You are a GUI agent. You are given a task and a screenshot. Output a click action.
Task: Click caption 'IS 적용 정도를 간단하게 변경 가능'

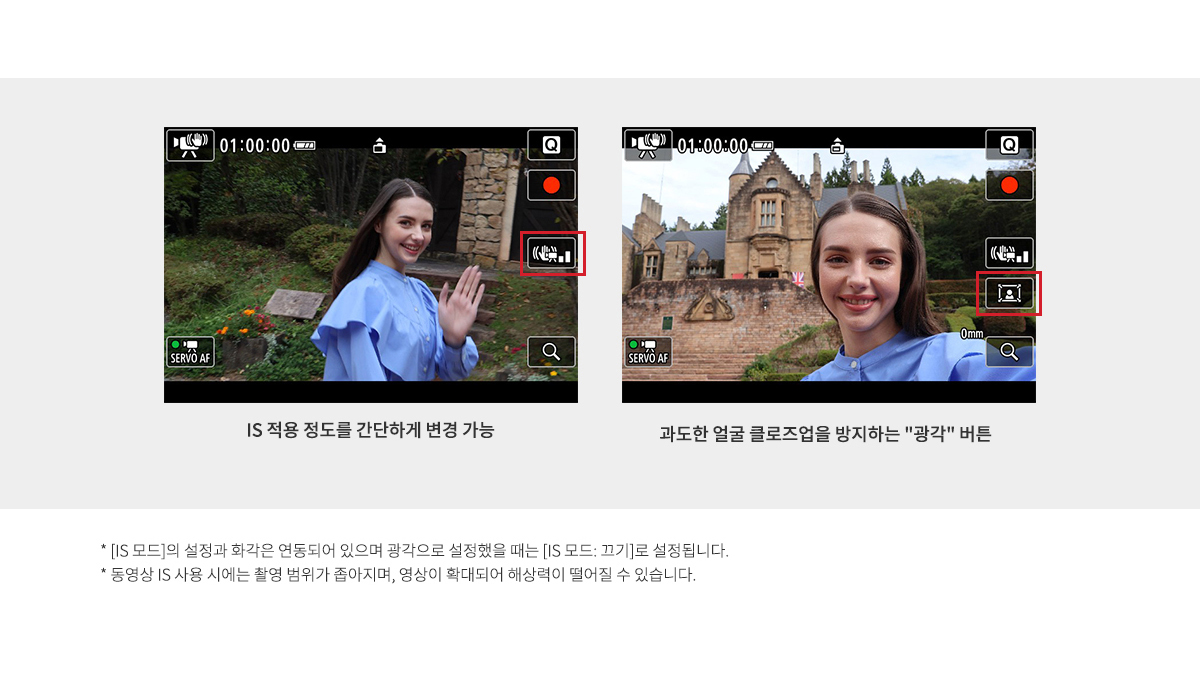point(370,431)
